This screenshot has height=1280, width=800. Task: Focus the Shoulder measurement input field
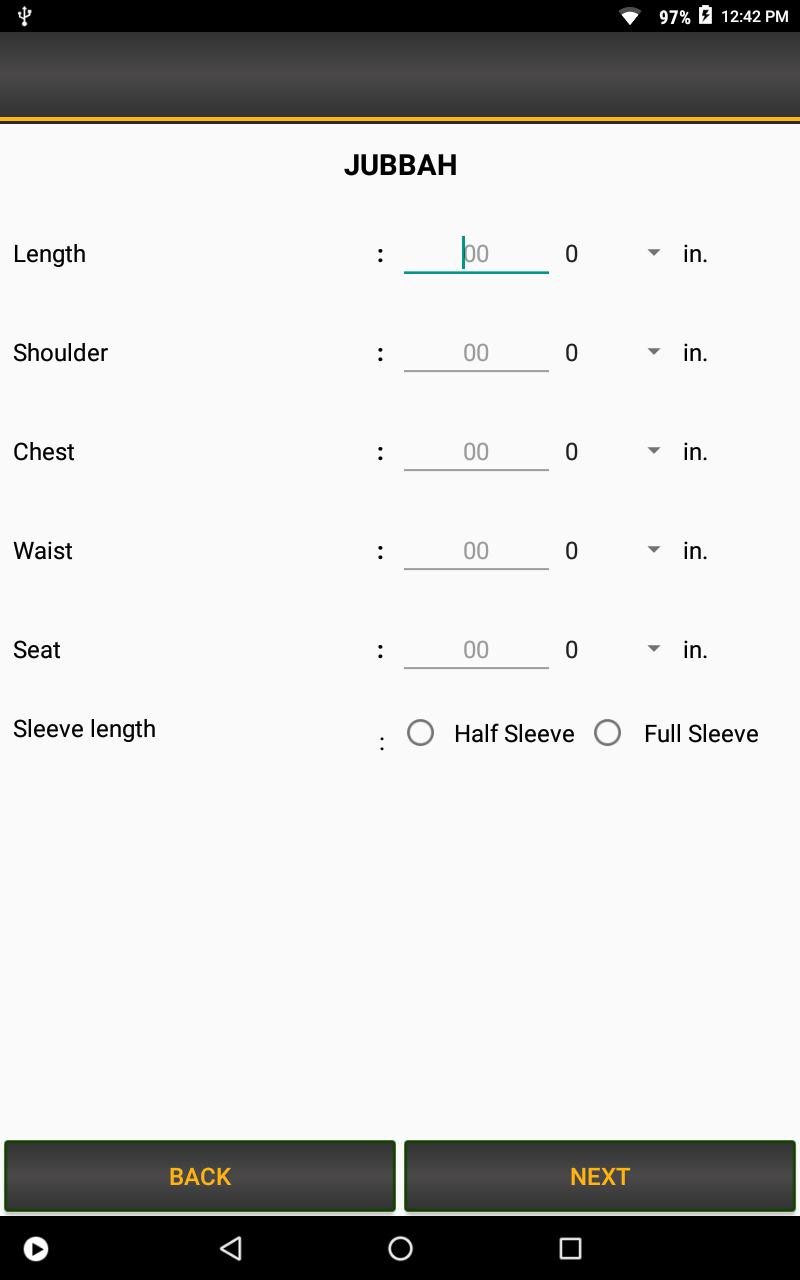(x=476, y=353)
